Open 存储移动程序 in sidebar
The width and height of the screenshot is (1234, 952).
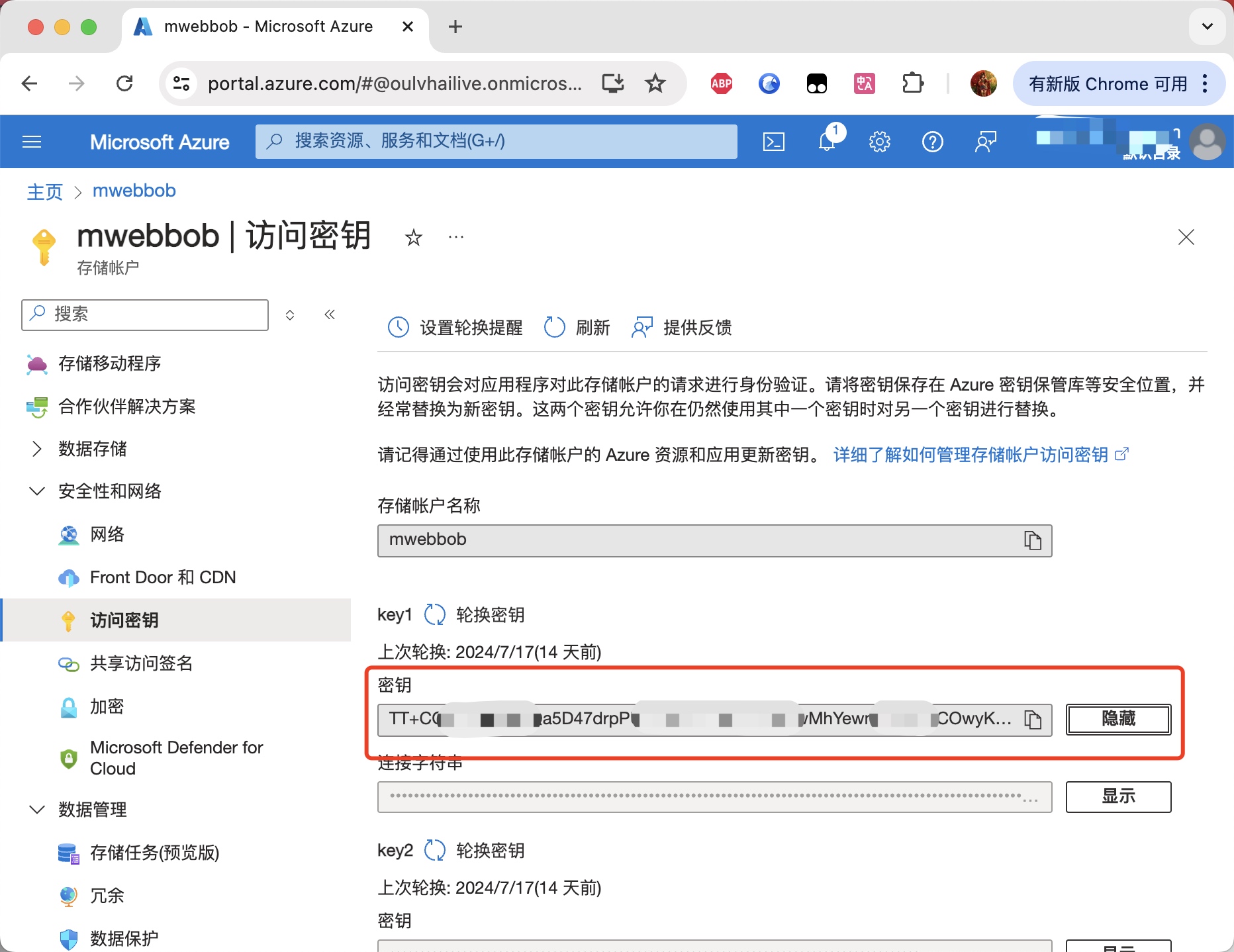(110, 363)
